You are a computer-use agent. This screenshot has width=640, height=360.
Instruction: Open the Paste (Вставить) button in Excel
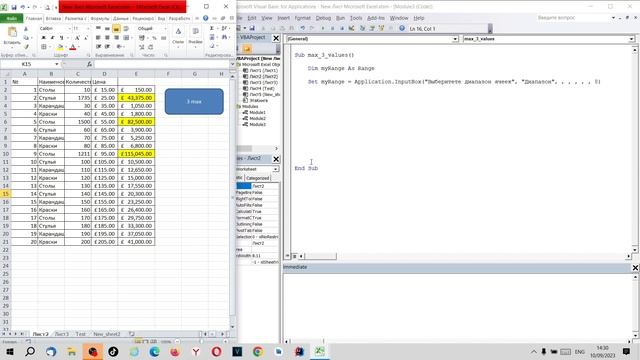coord(12,36)
